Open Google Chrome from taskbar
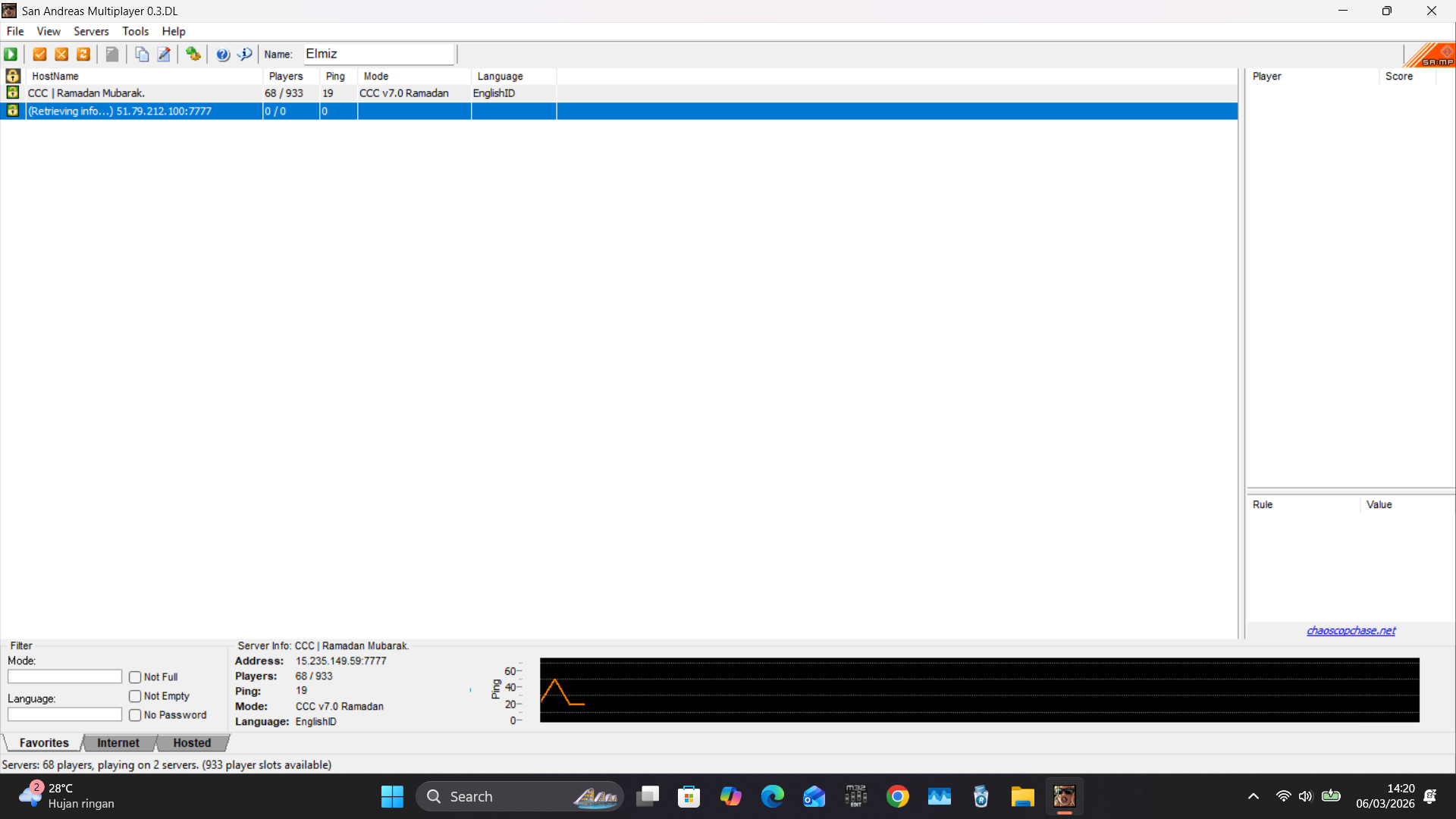 click(898, 796)
